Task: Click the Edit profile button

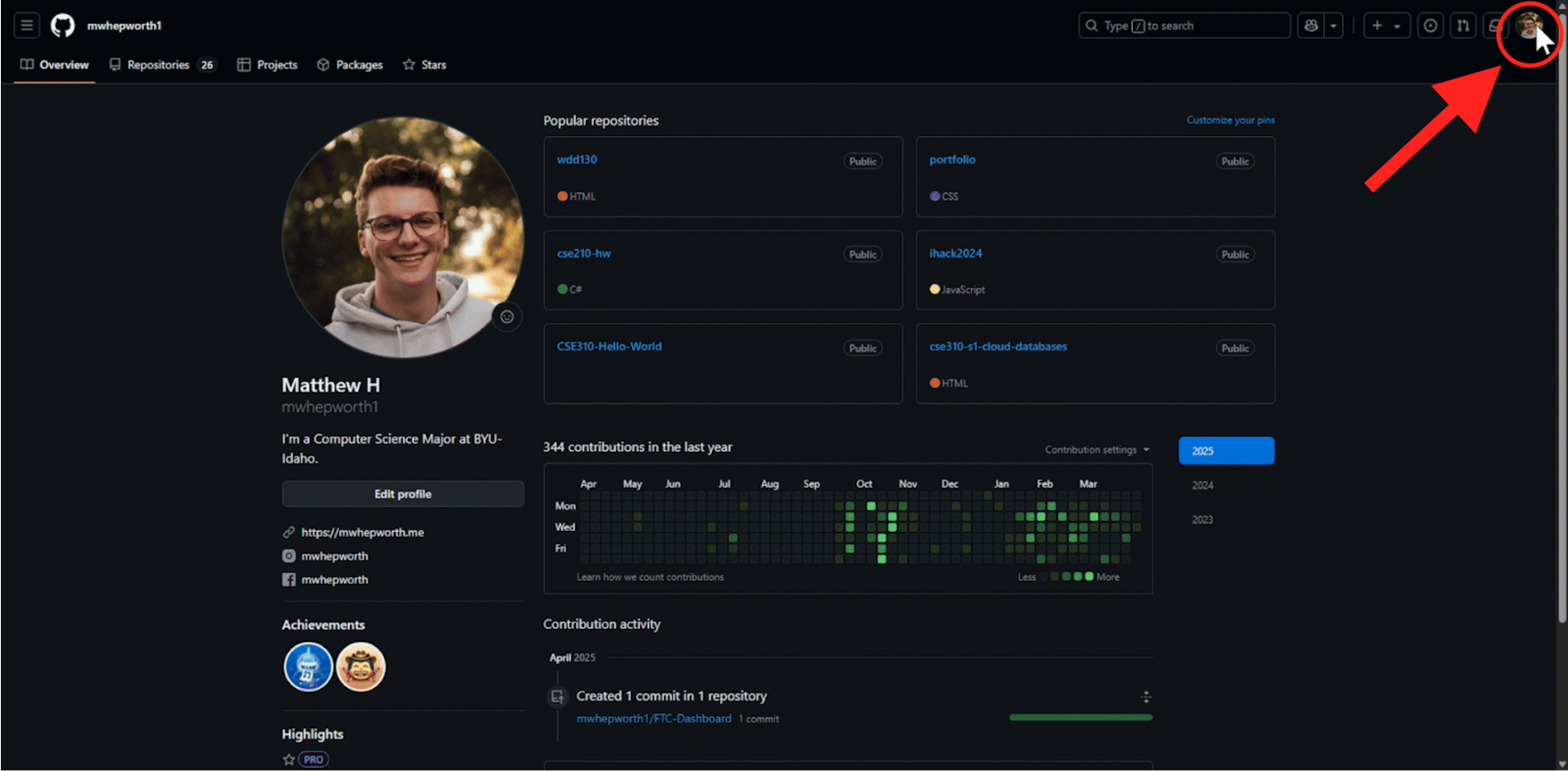Action: coord(403,494)
